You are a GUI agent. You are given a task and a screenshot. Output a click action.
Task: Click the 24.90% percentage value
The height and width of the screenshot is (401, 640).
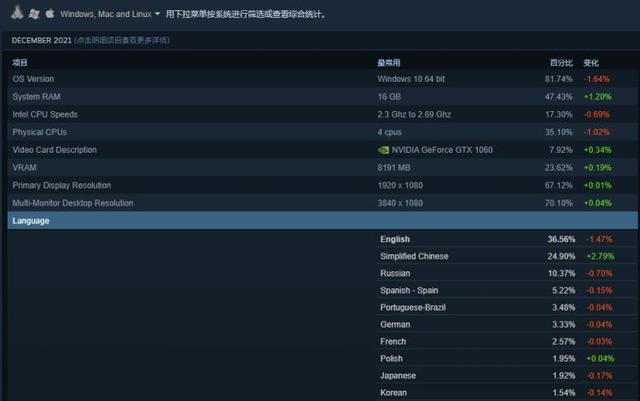pos(561,256)
